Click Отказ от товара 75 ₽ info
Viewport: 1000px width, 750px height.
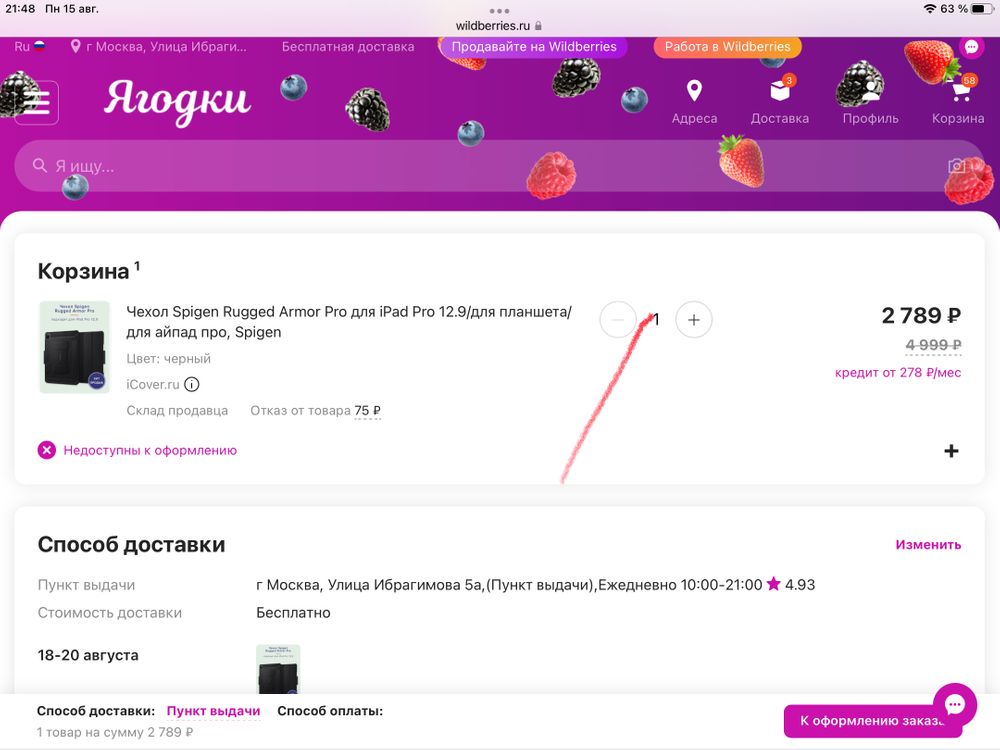coord(315,411)
